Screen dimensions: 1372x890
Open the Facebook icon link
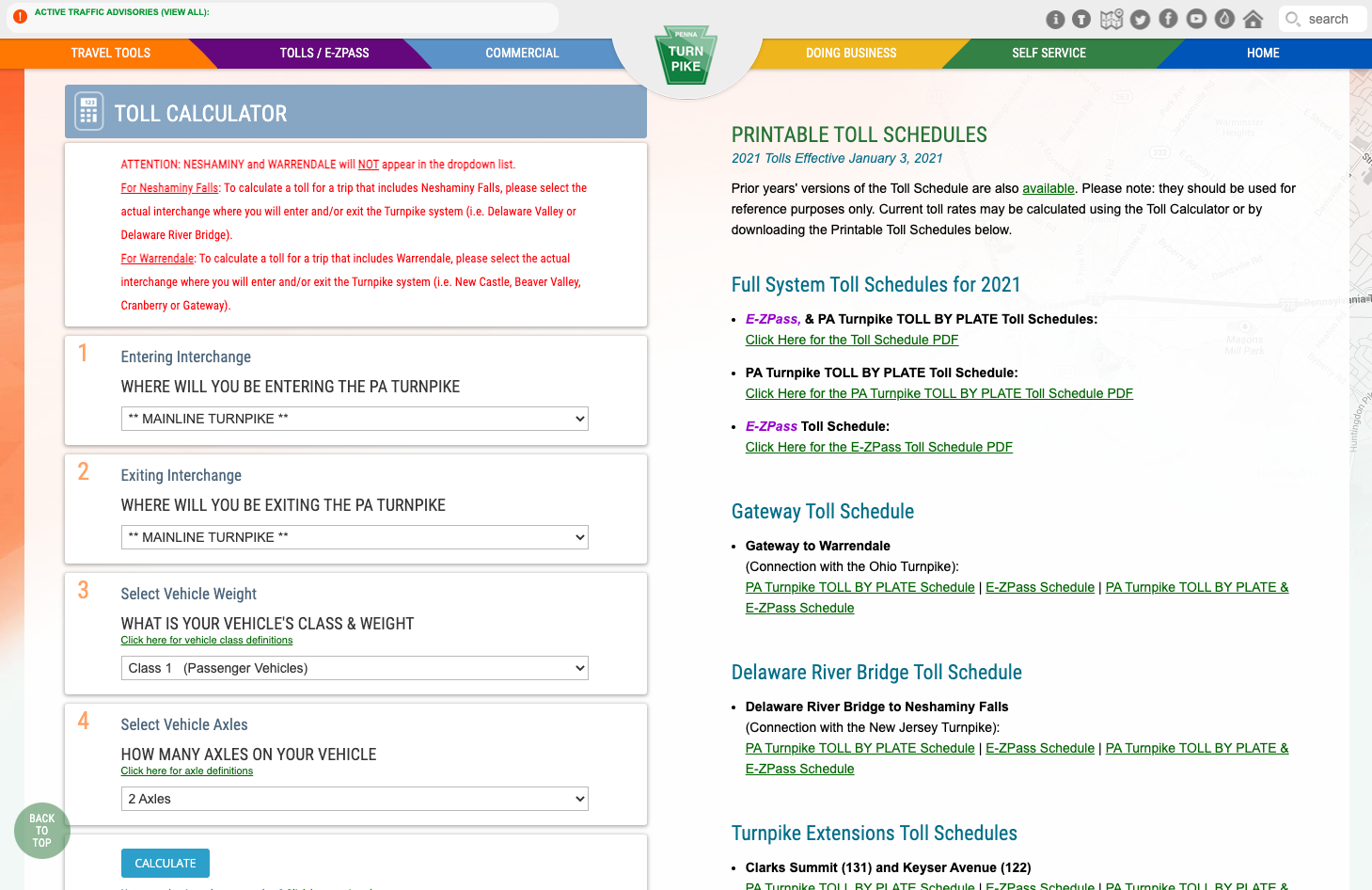coord(1168,19)
